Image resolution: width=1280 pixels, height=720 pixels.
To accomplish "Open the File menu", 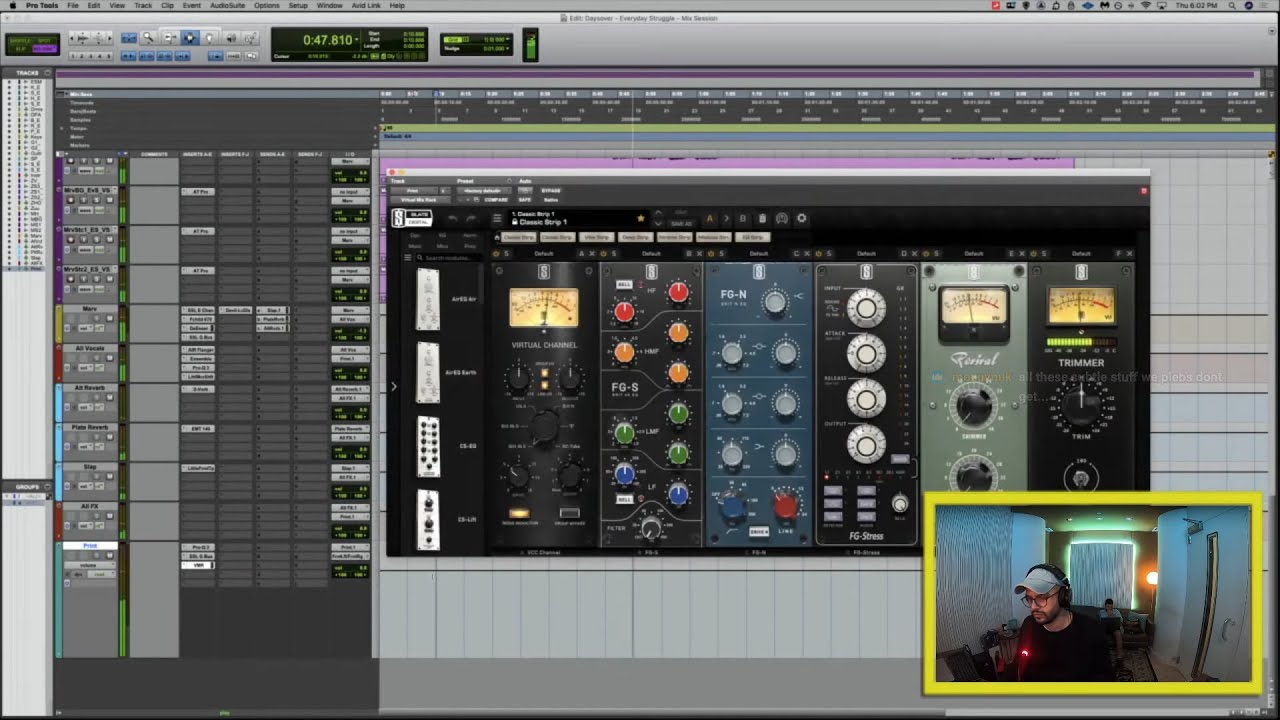I will click(73, 5).
